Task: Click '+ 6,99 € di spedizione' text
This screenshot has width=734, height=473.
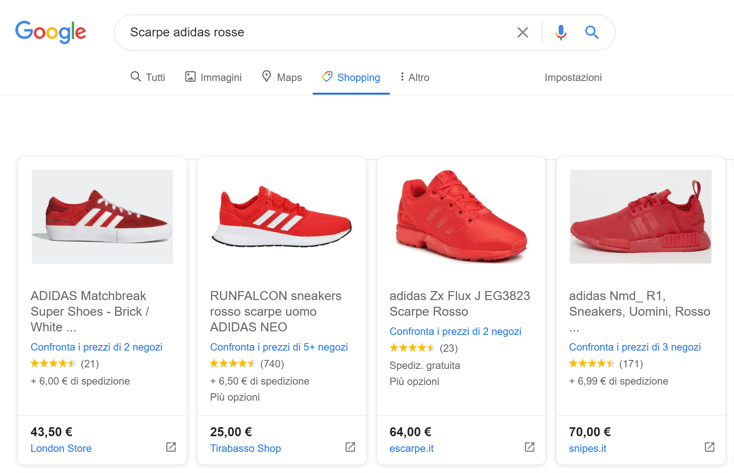Action: click(618, 381)
